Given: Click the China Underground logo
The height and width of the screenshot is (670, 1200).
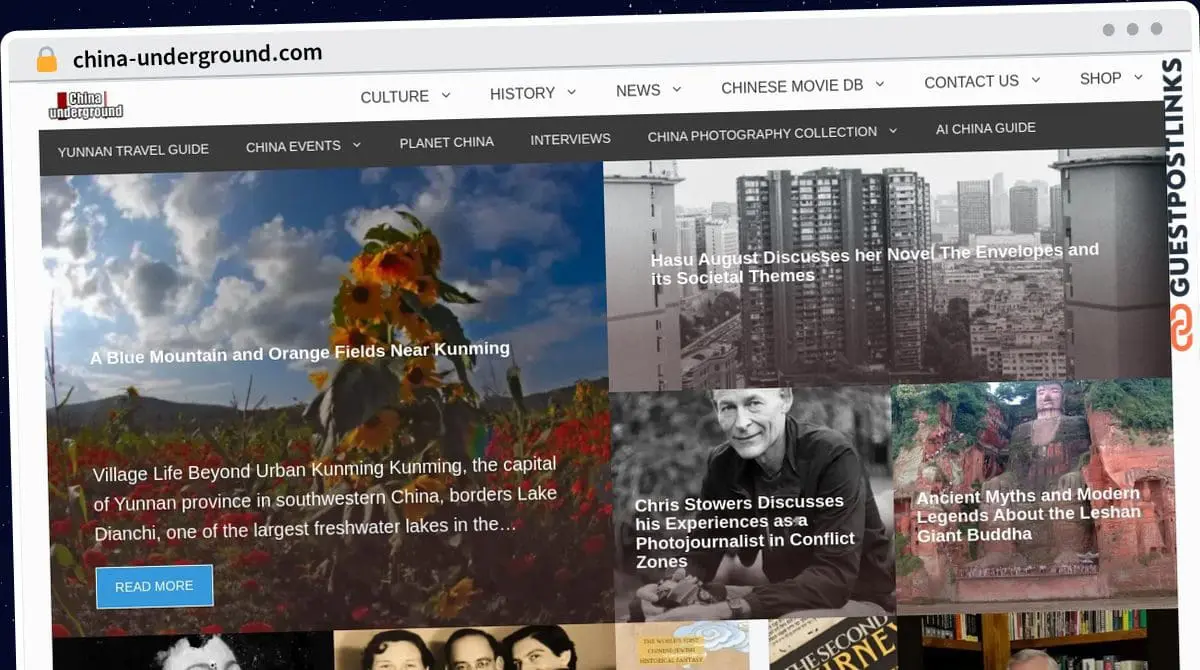Looking at the screenshot, I should click(x=85, y=105).
